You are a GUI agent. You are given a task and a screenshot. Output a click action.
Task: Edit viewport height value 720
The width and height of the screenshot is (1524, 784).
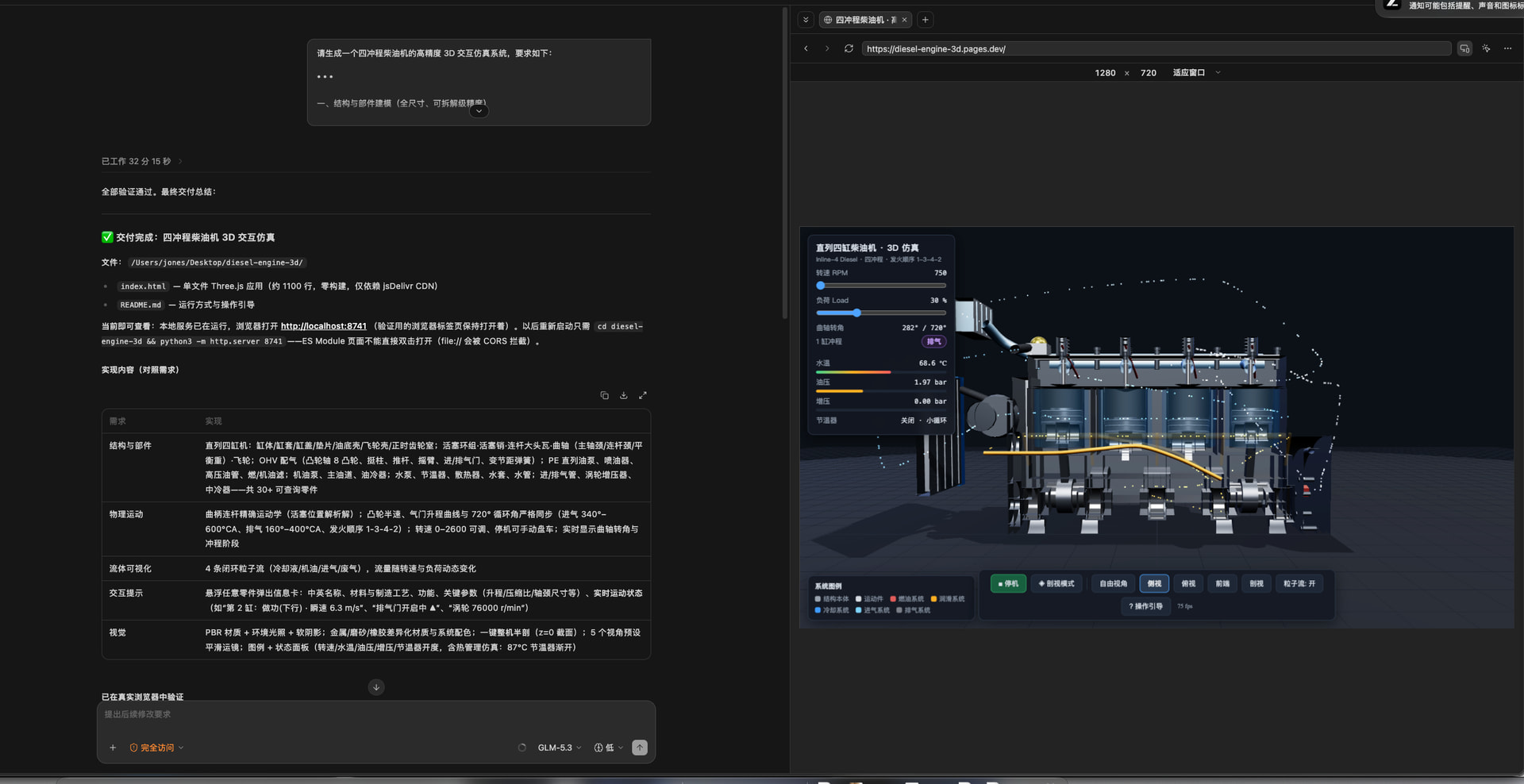[1149, 72]
